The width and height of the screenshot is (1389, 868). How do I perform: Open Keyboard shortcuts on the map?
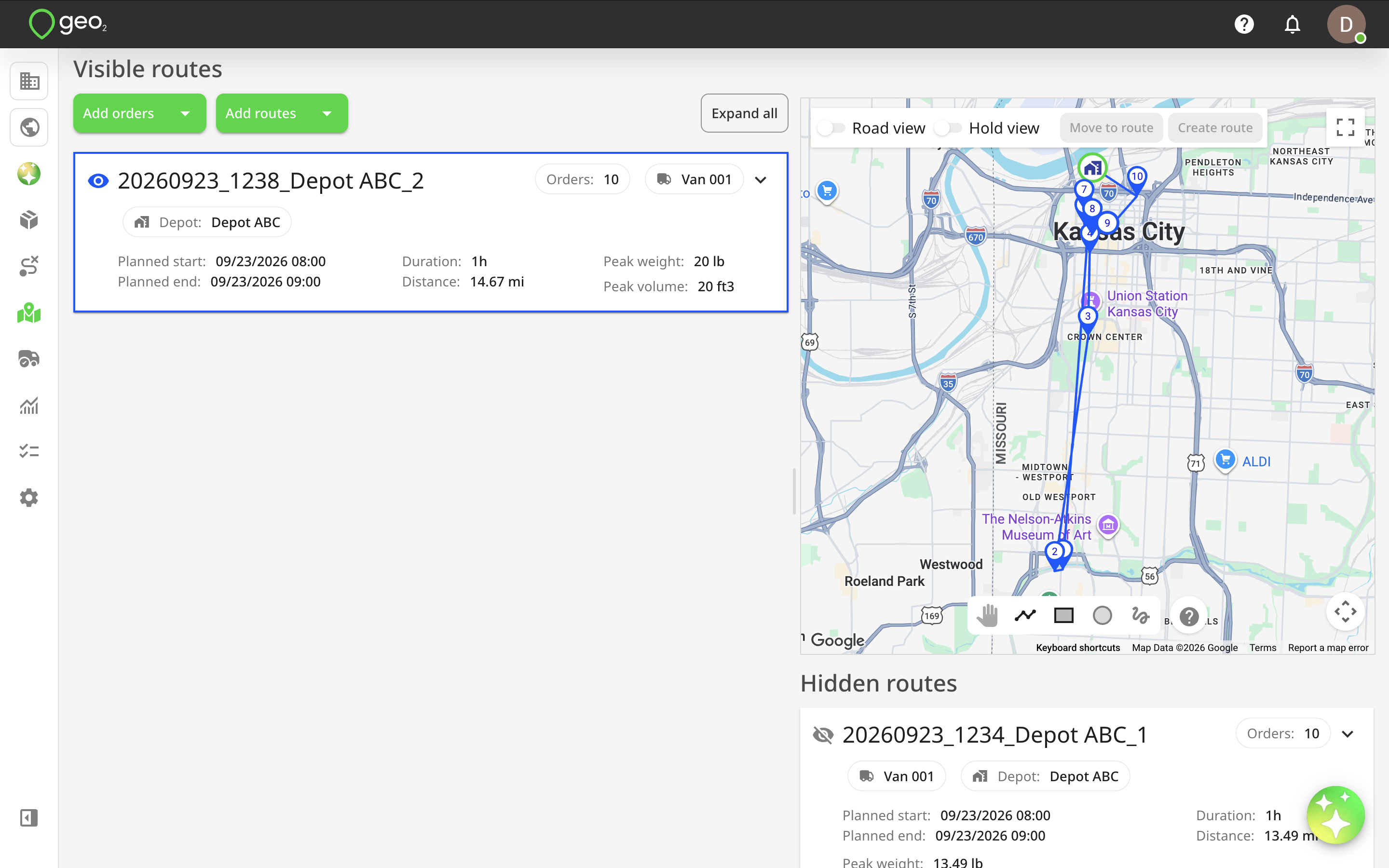pyautogui.click(x=1078, y=648)
